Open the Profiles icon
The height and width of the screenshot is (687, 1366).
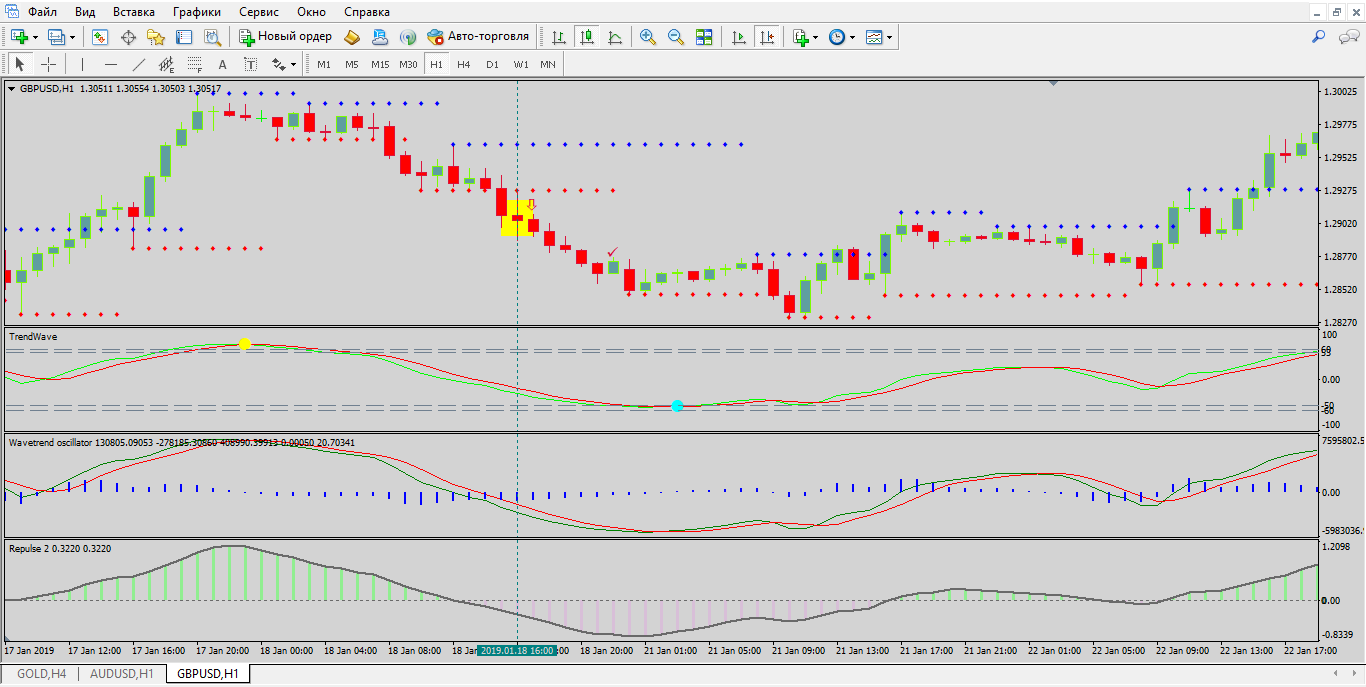tap(56, 37)
